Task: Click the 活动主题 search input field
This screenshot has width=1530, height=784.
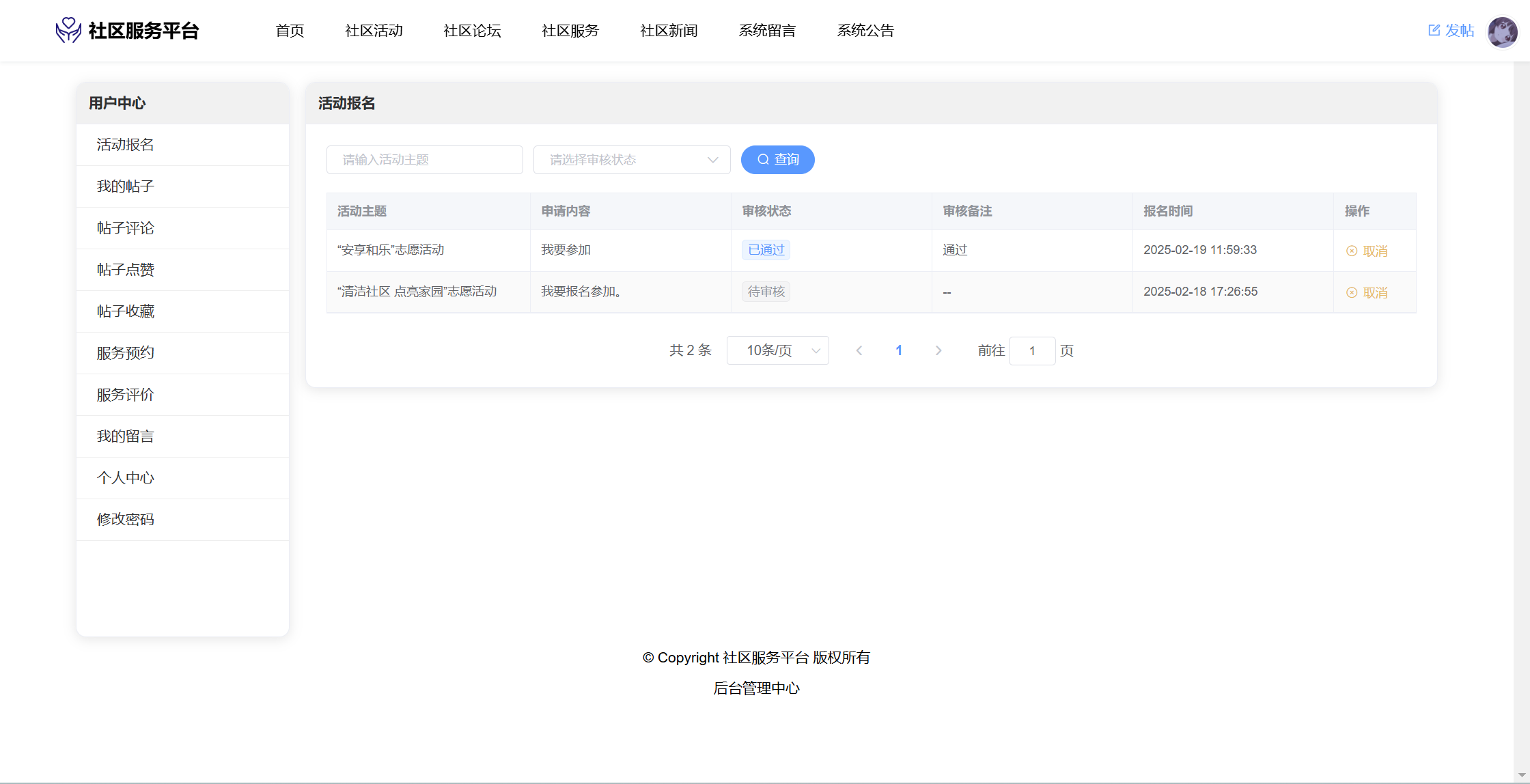Action: click(x=424, y=160)
